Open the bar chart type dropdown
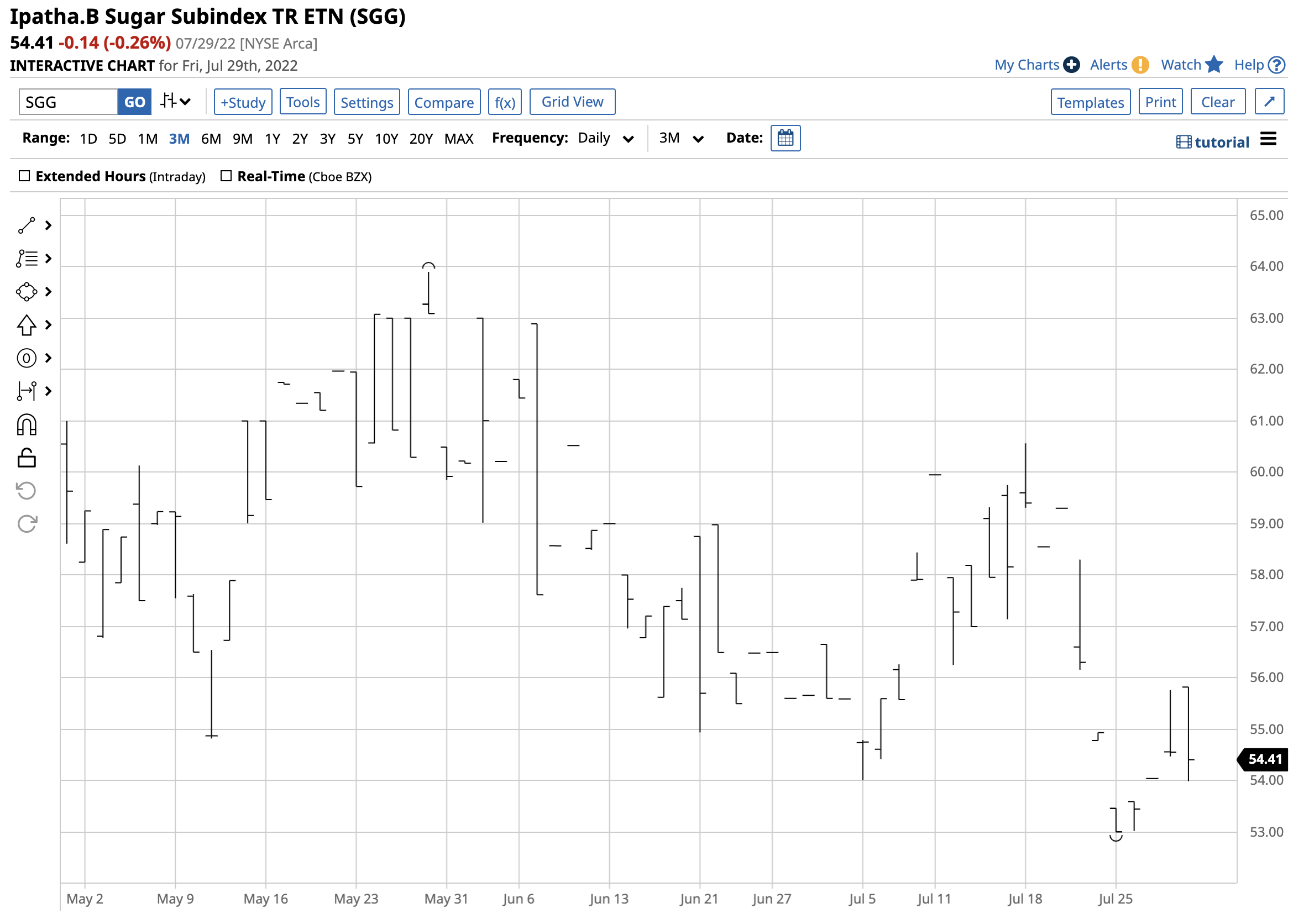Image resolution: width=1309 pixels, height=924 pixels. [x=175, y=102]
